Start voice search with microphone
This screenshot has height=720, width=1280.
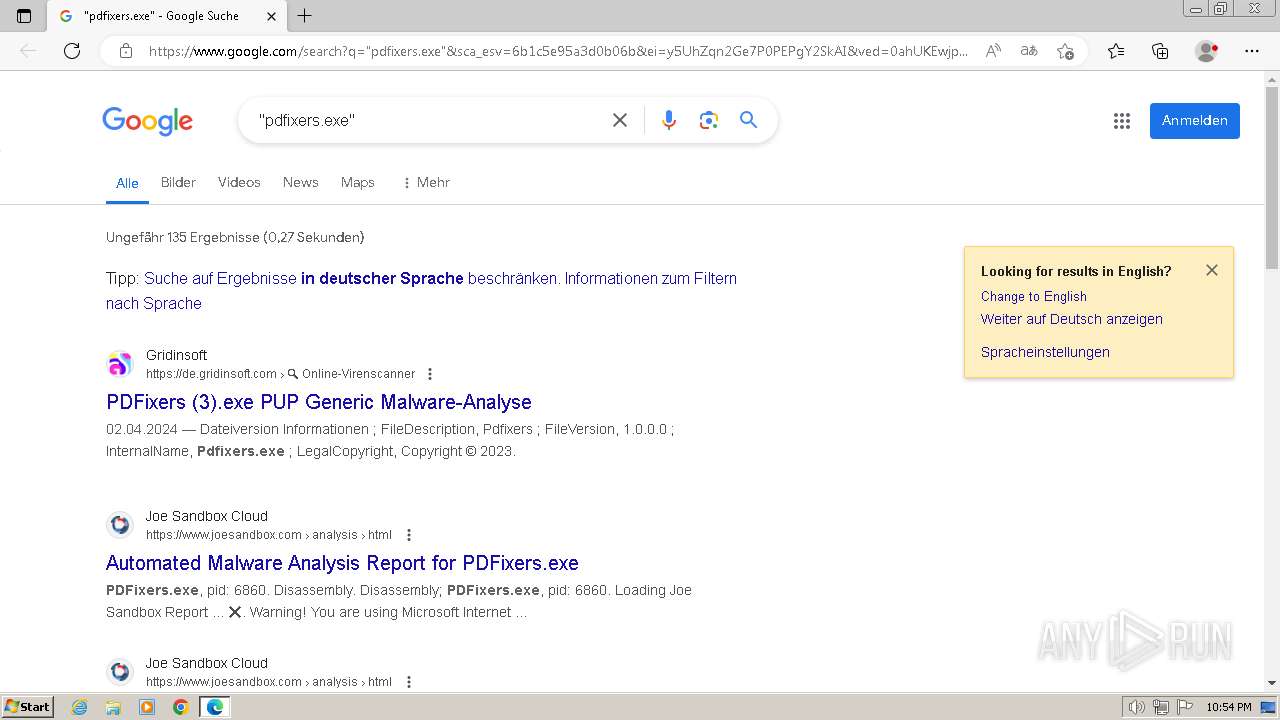click(669, 120)
